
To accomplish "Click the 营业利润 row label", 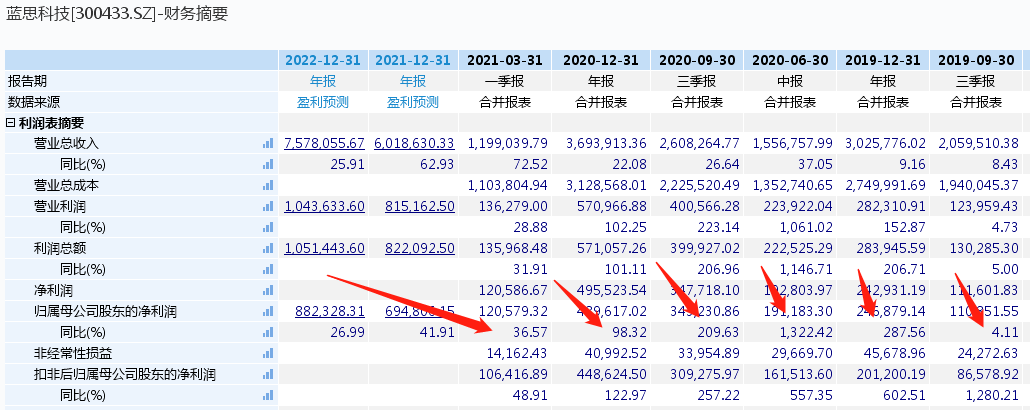I will [60, 206].
